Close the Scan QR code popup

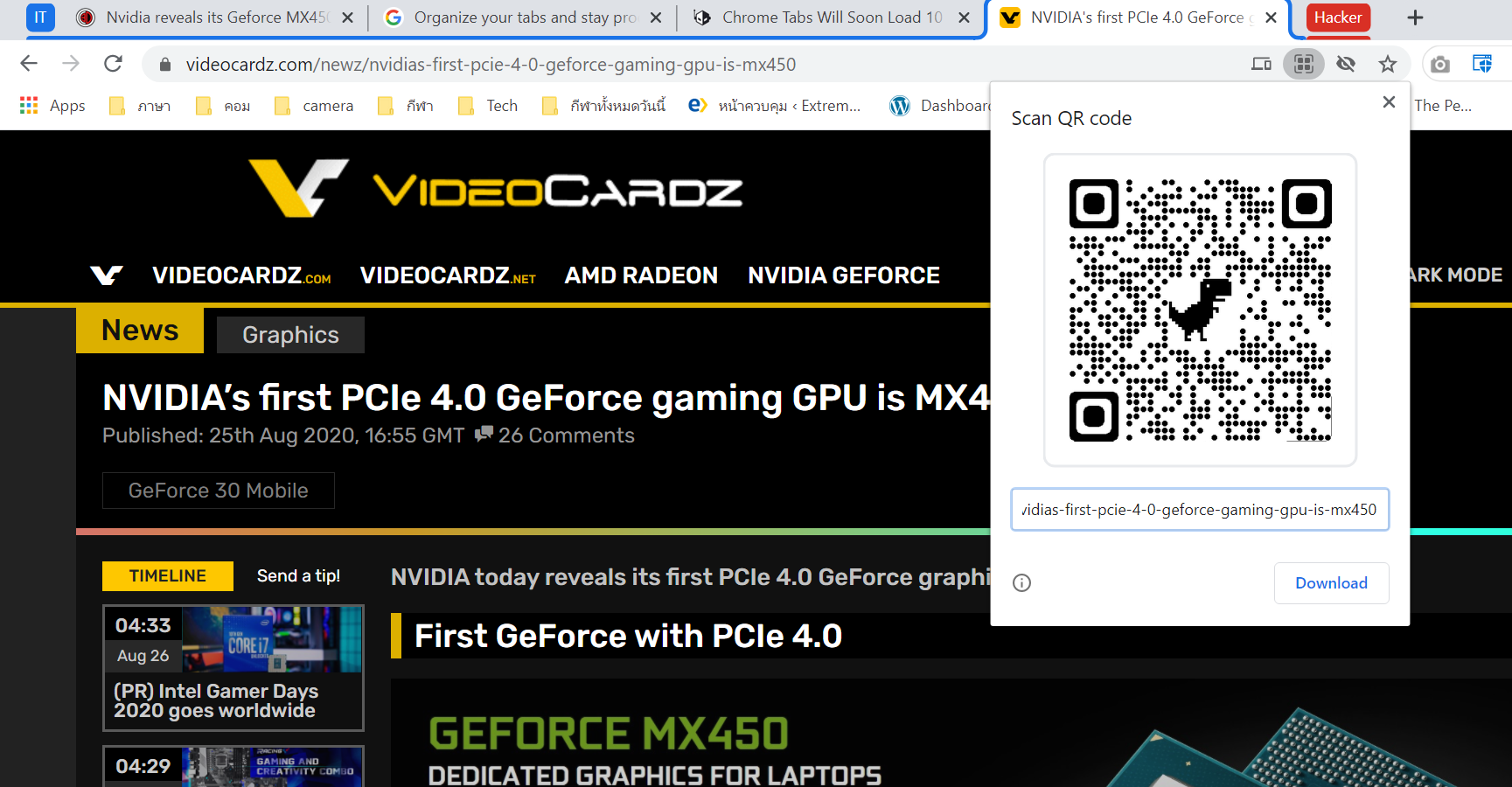pyautogui.click(x=1389, y=102)
